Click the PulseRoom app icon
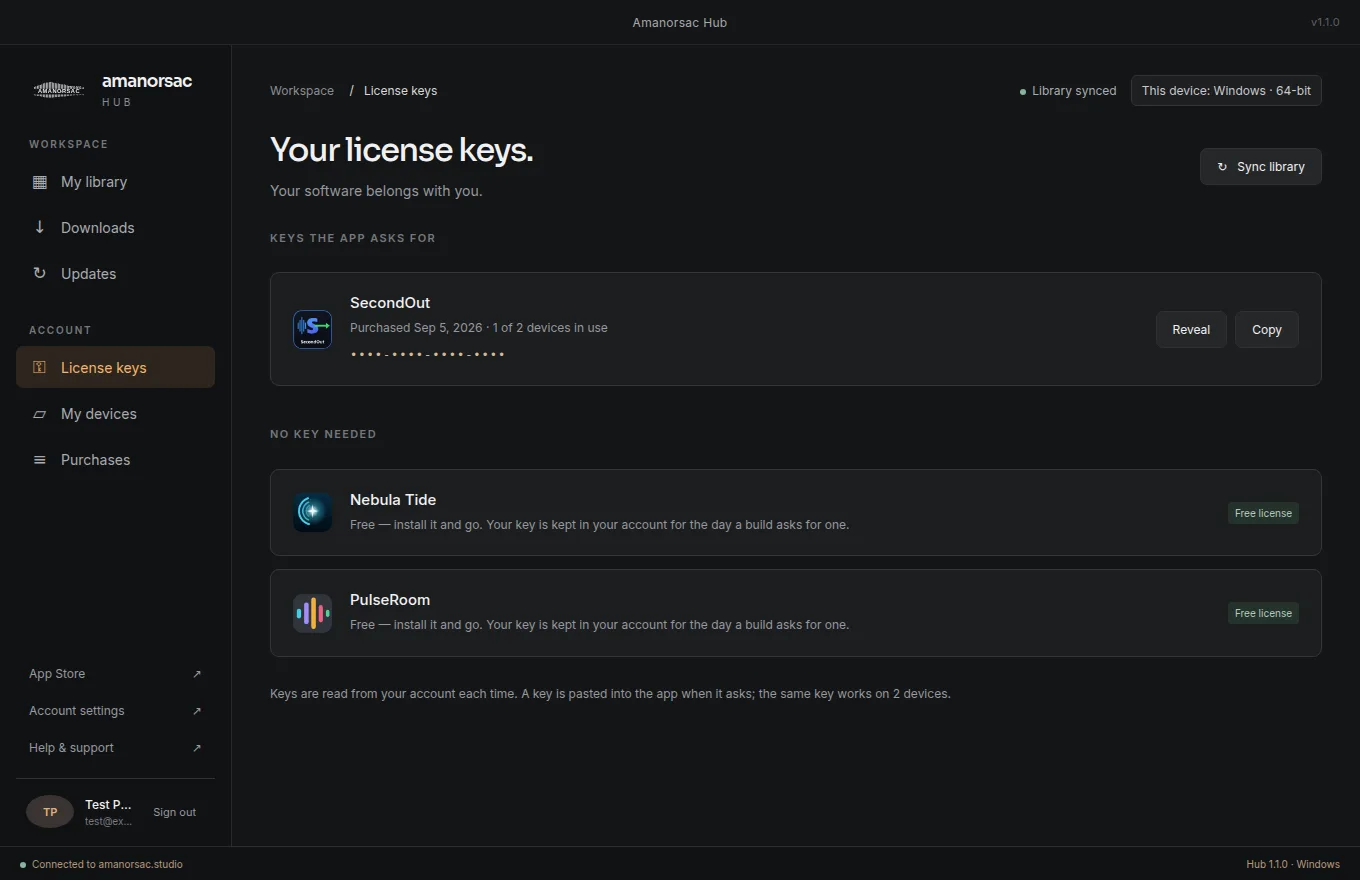 [x=312, y=613]
